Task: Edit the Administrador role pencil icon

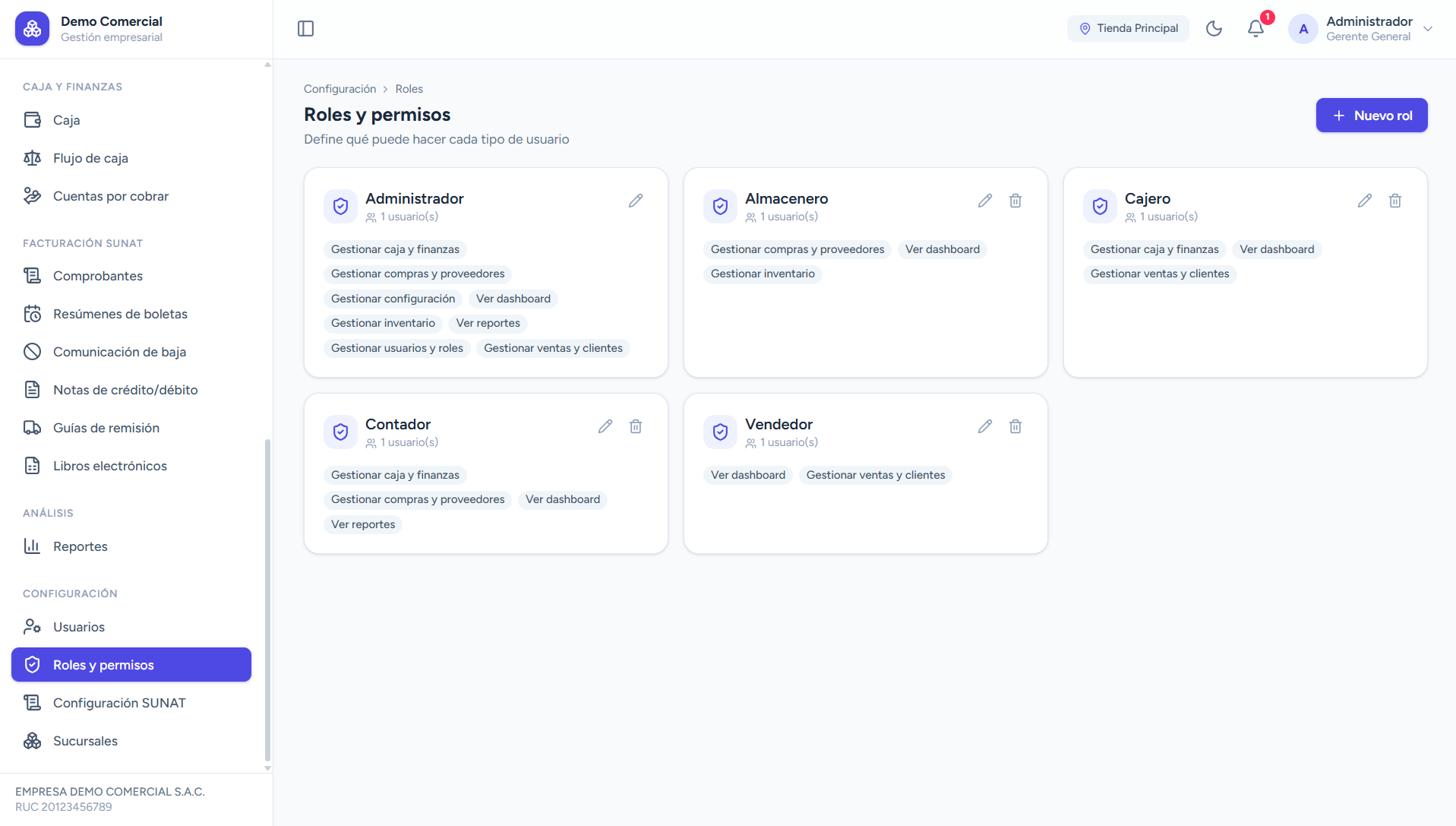Action: (636, 201)
